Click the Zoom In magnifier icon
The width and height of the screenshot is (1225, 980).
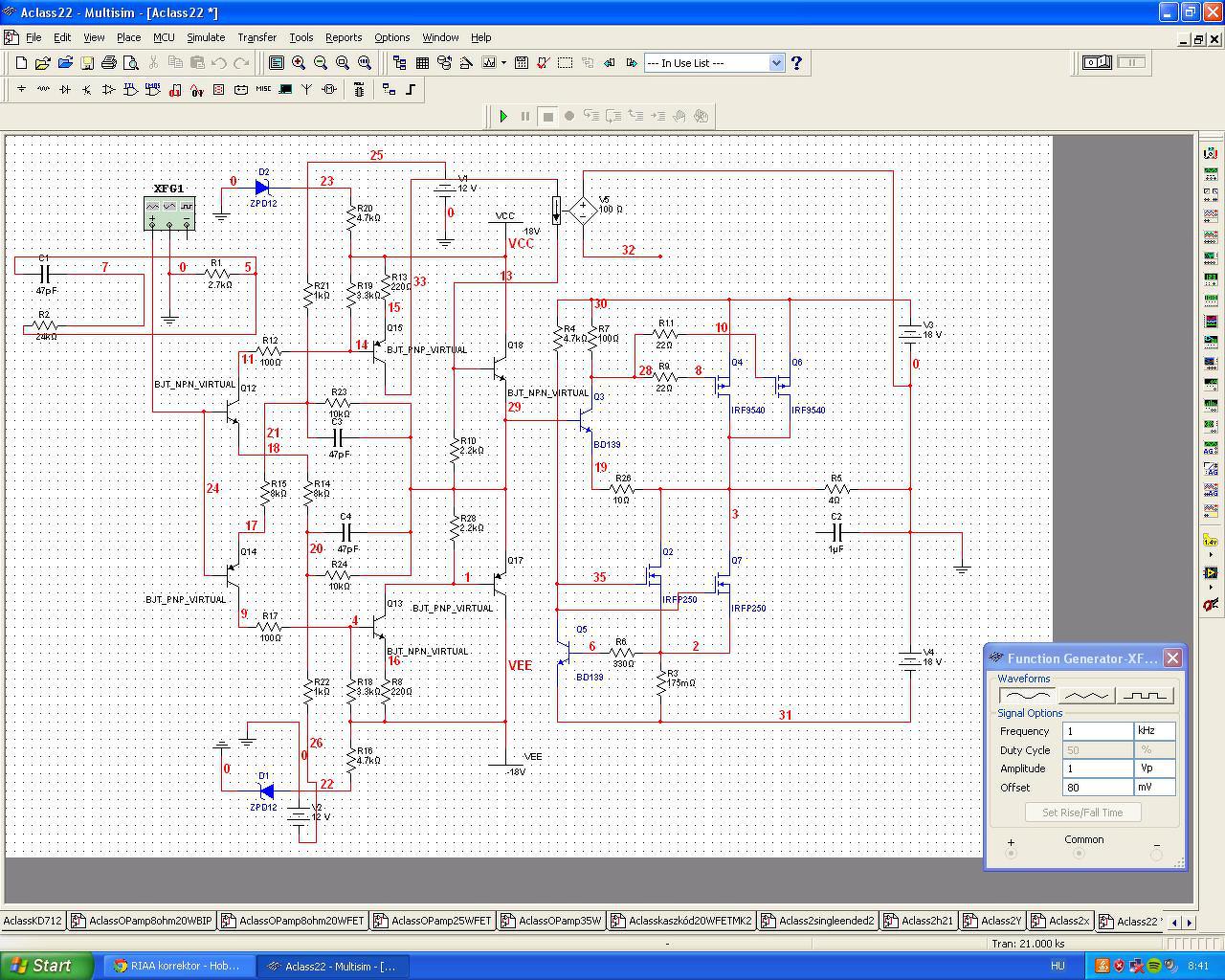pos(299,63)
